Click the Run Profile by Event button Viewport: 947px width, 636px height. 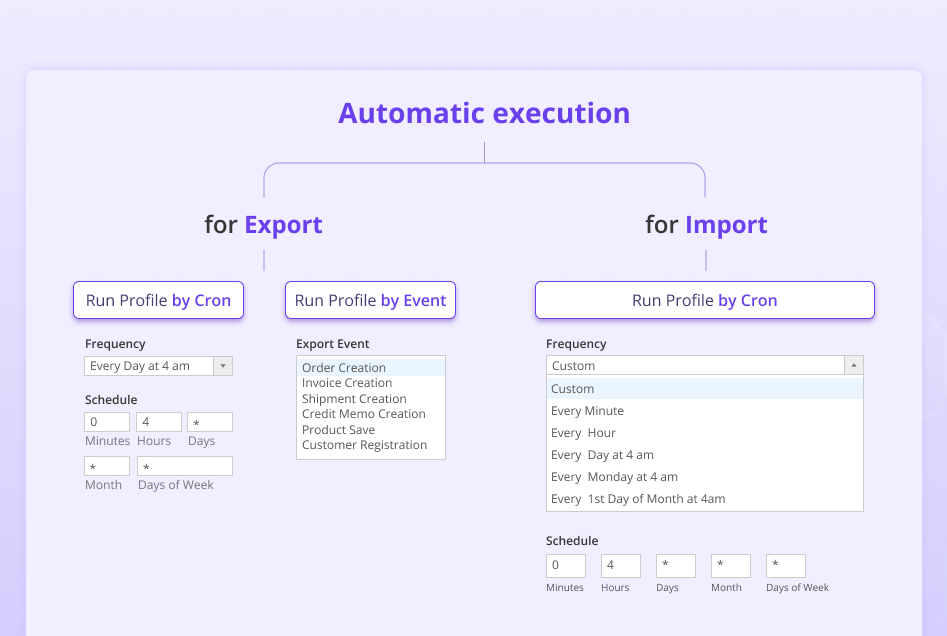click(x=370, y=300)
